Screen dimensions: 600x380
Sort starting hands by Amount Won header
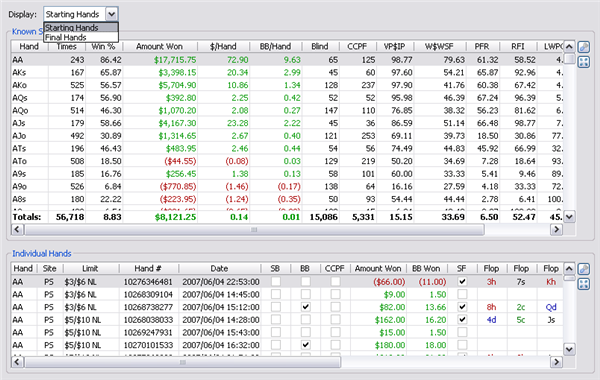pos(160,47)
